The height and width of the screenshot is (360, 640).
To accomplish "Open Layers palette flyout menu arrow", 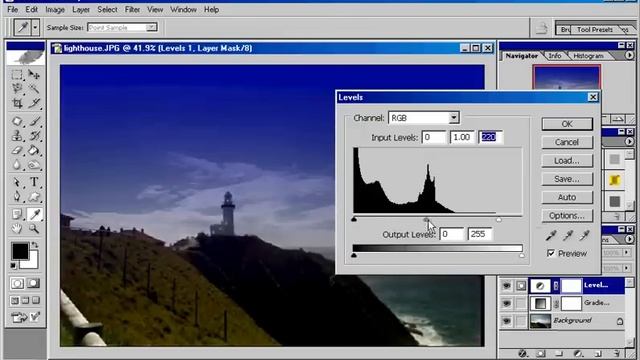I will coord(629,238).
